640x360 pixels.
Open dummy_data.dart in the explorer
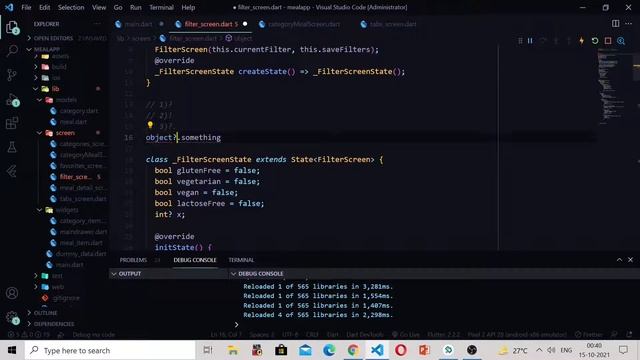80,254
